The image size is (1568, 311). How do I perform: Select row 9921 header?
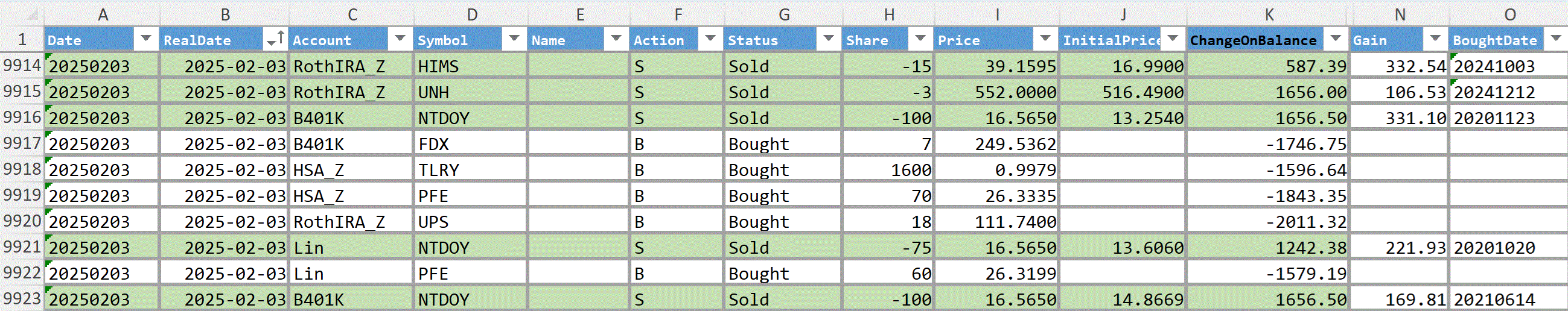[x=22, y=247]
